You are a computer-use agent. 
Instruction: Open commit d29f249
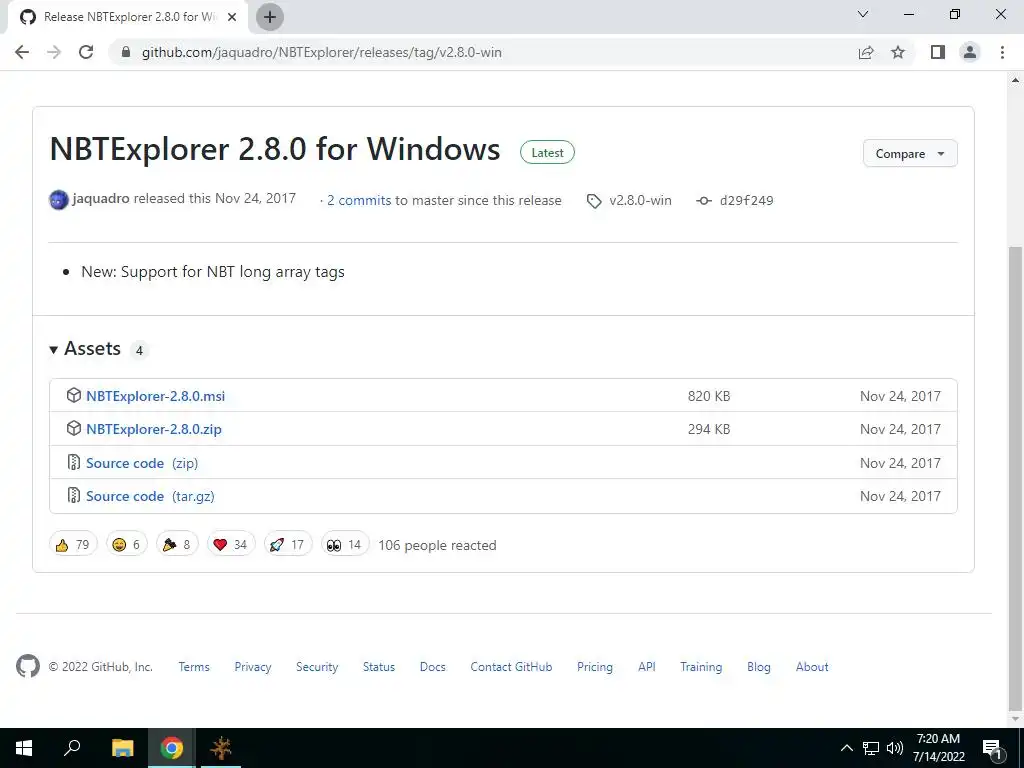[746, 200]
